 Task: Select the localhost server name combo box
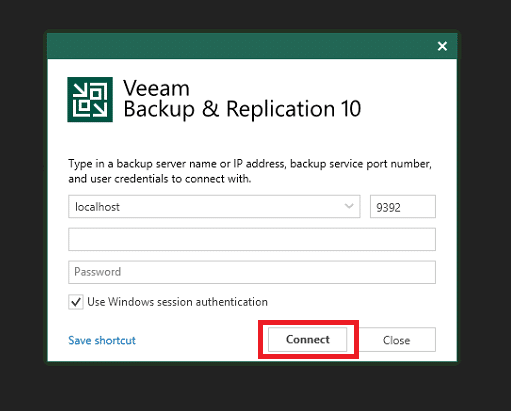(214, 207)
